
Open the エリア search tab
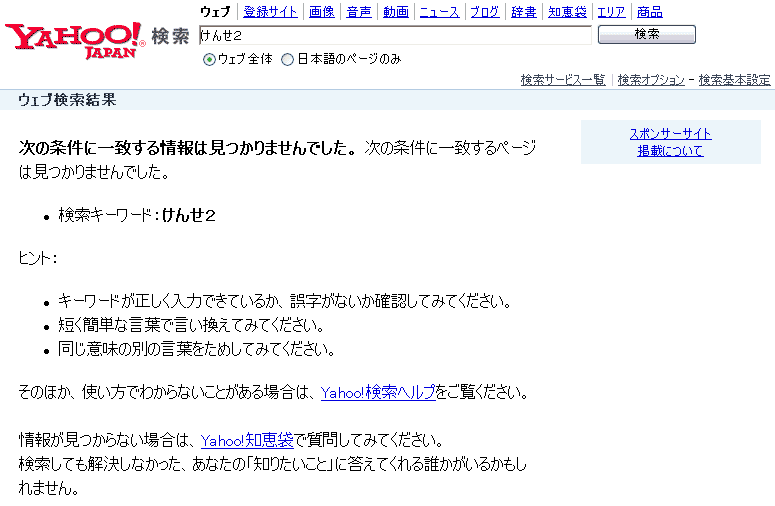[x=610, y=12]
